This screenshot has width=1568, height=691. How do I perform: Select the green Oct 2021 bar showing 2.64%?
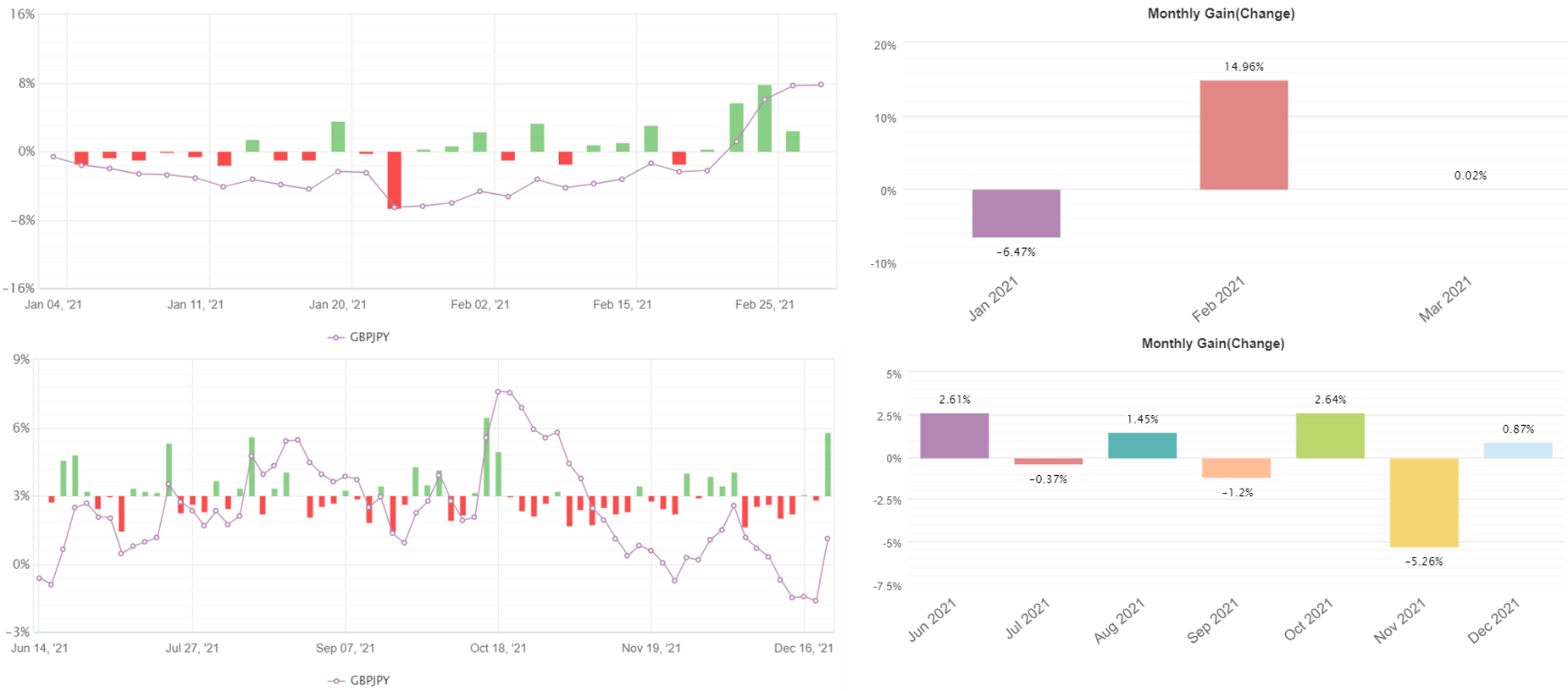[1330, 436]
